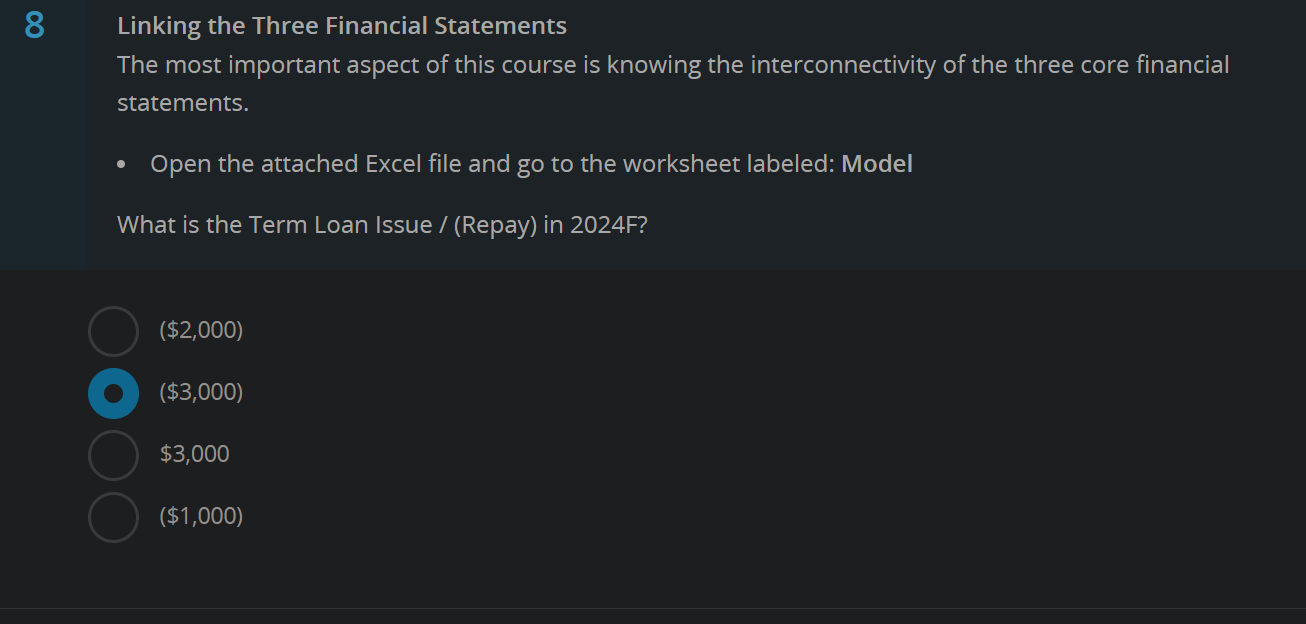Click the question number 8
This screenshot has height=624, width=1306.
[33, 25]
